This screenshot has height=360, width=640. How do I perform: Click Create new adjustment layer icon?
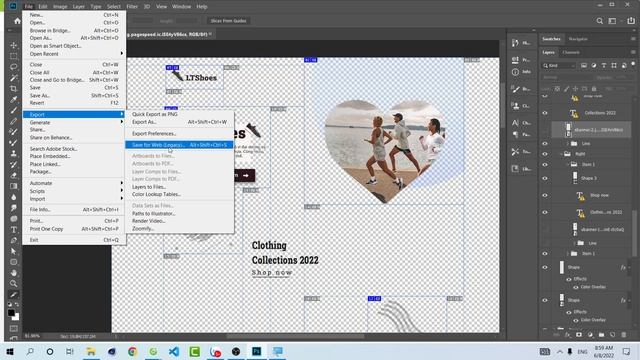(590, 335)
